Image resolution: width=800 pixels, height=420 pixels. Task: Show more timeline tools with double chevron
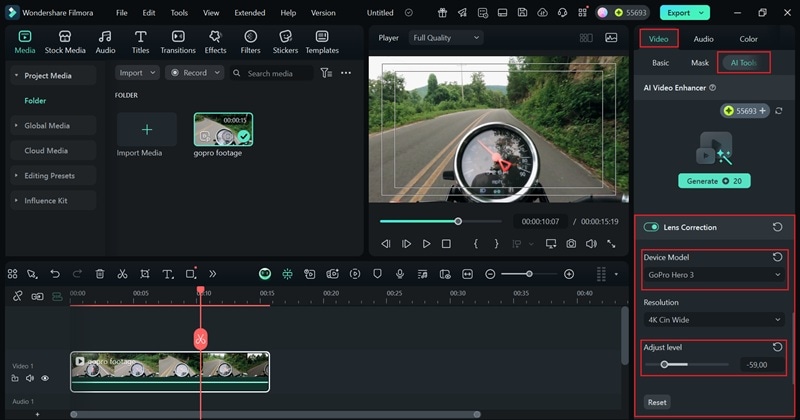pos(212,274)
